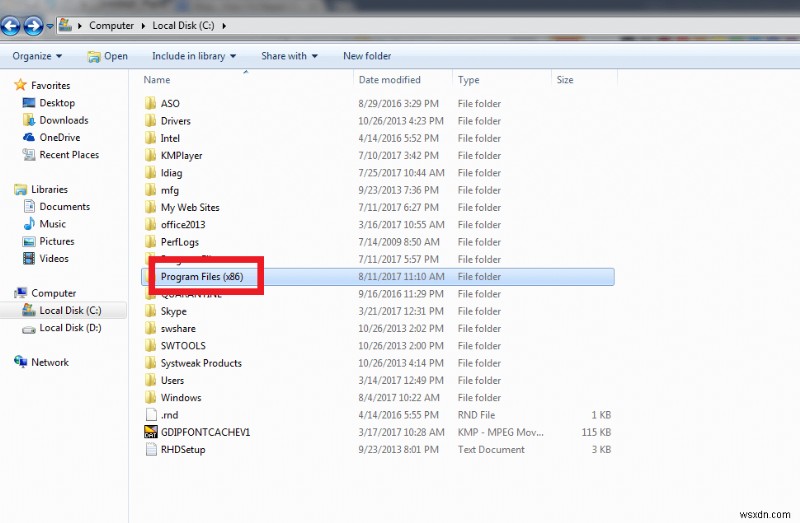Sort by Date modified column header
This screenshot has width=800, height=523.
(389, 80)
